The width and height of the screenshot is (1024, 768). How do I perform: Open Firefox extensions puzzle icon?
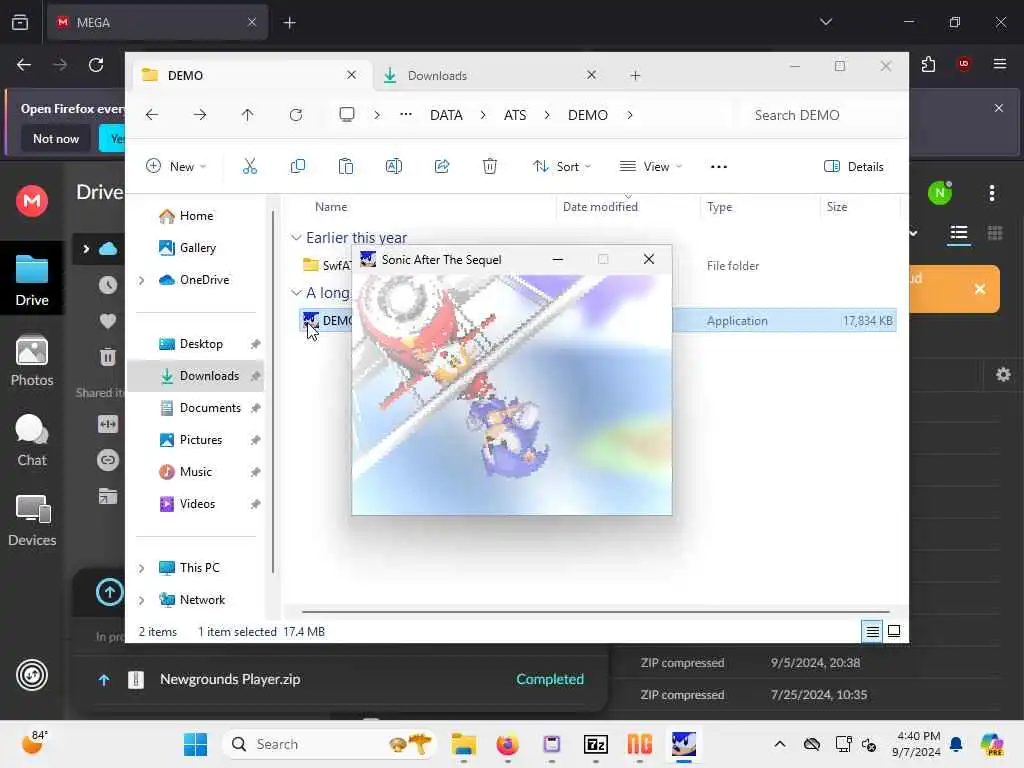tap(928, 64)
